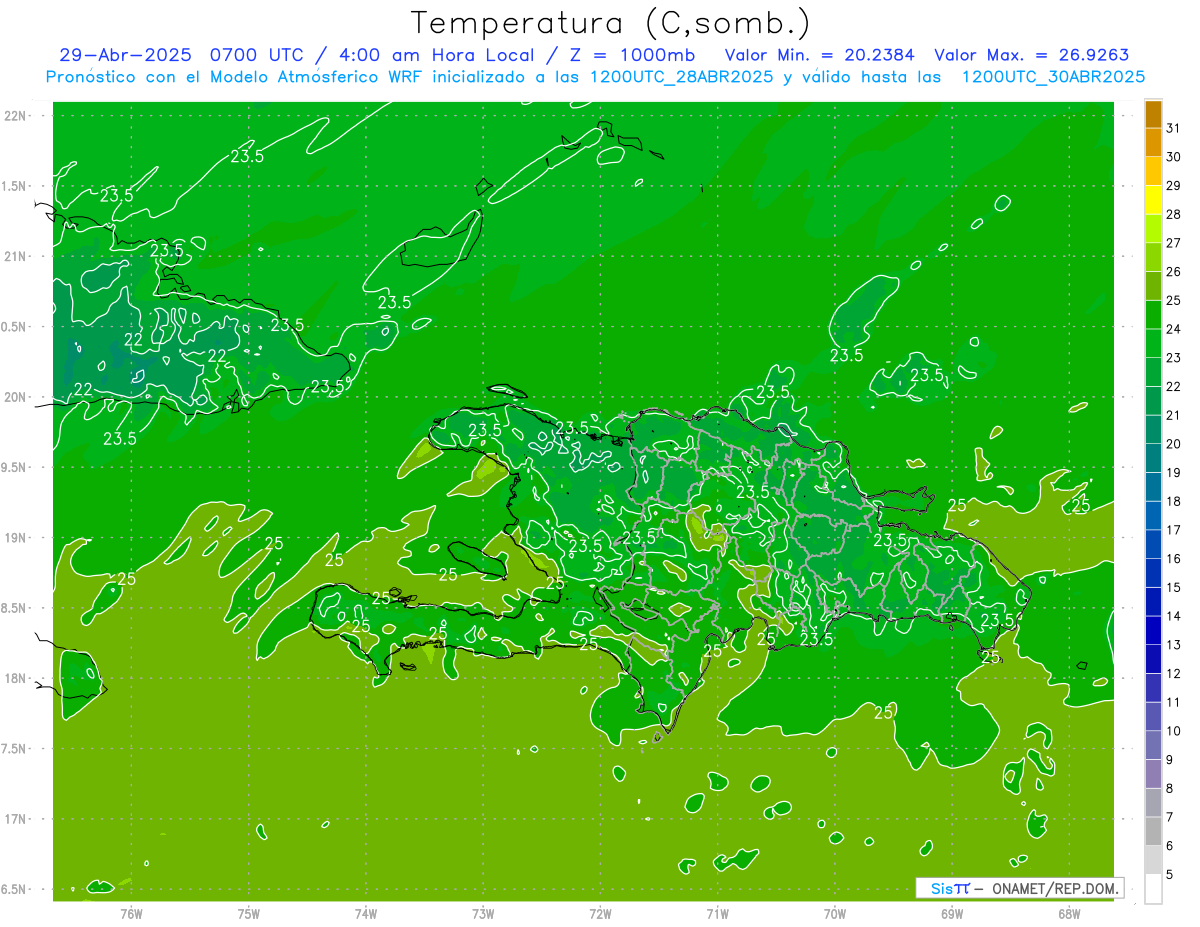The image size is (1200, 927).
Task: Click the "20N" latitude axis label
Action: click(x=16, y=397)
